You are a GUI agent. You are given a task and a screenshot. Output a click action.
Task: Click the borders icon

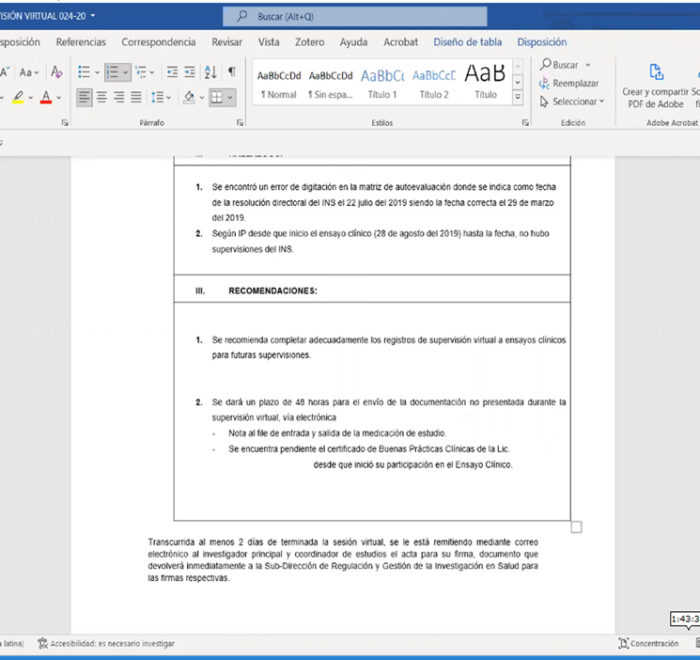point(217,97)
